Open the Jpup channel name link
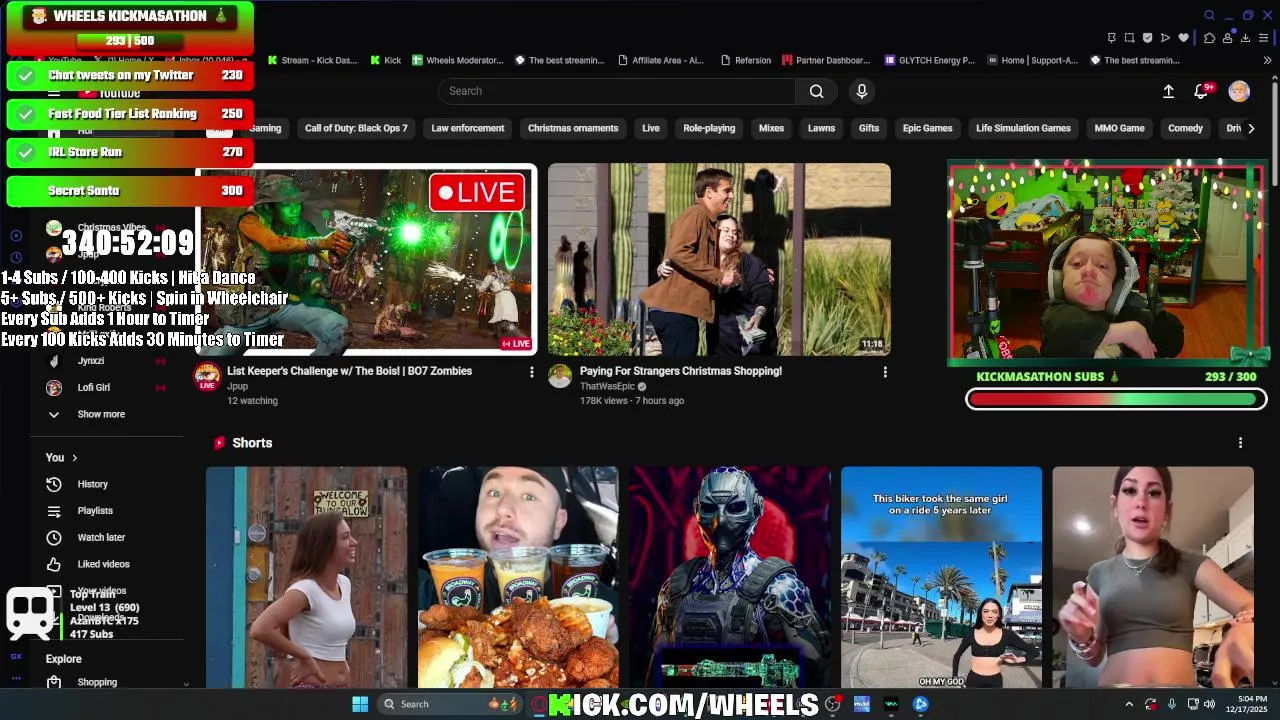 (x=237, y=386)
